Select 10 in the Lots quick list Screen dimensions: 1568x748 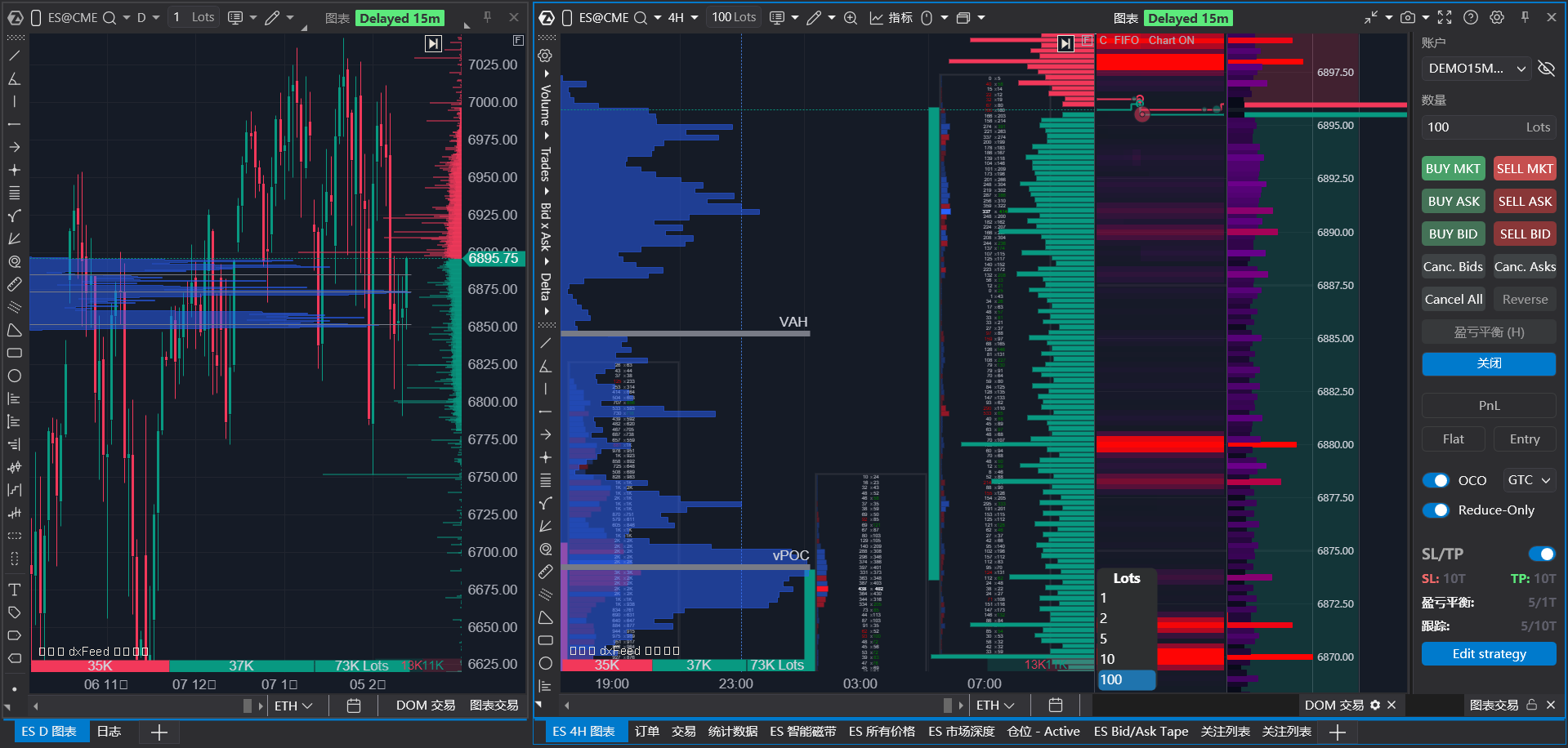[1125, 659]
